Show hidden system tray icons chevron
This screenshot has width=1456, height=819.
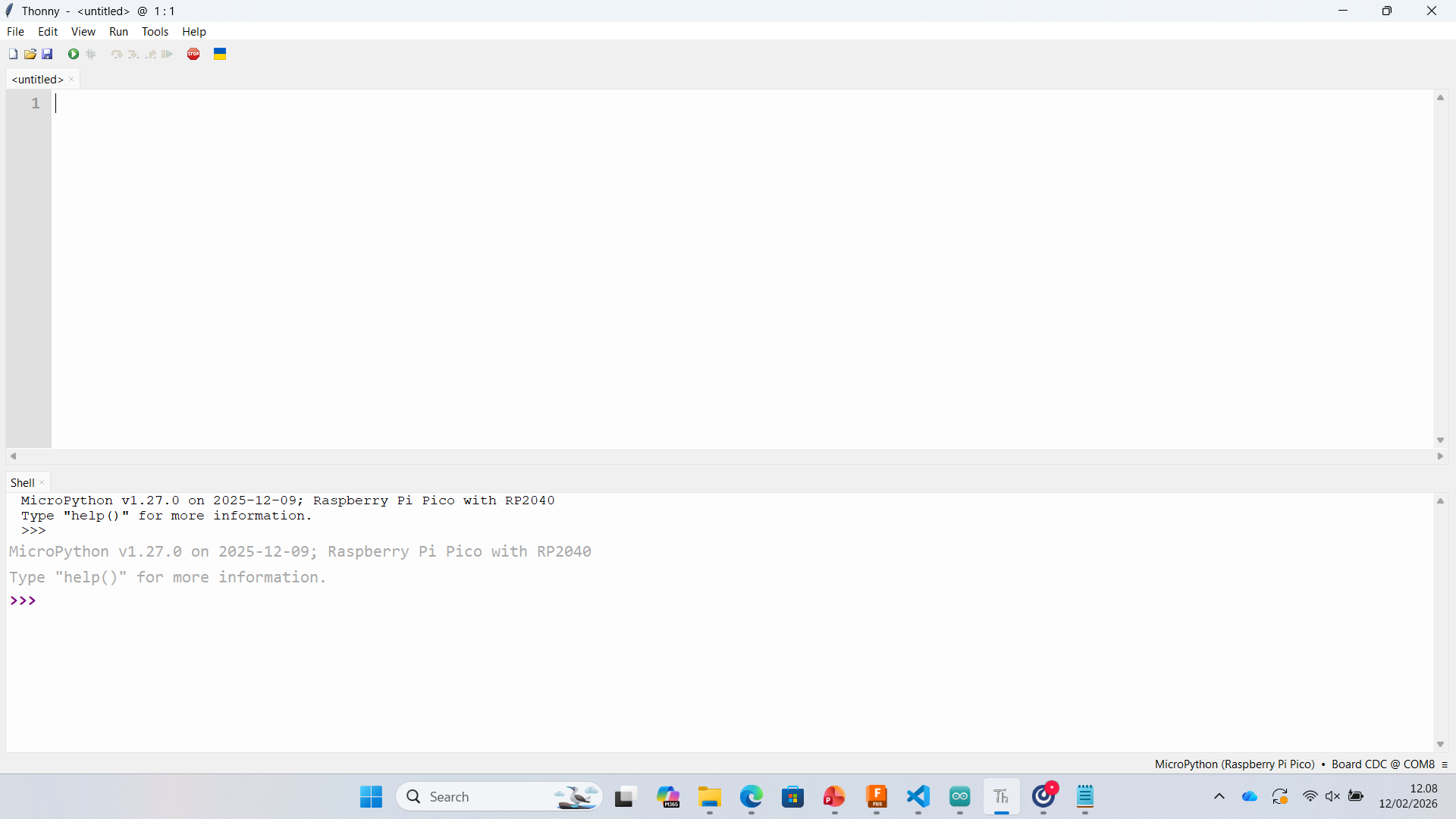(x=1219, y=796)
